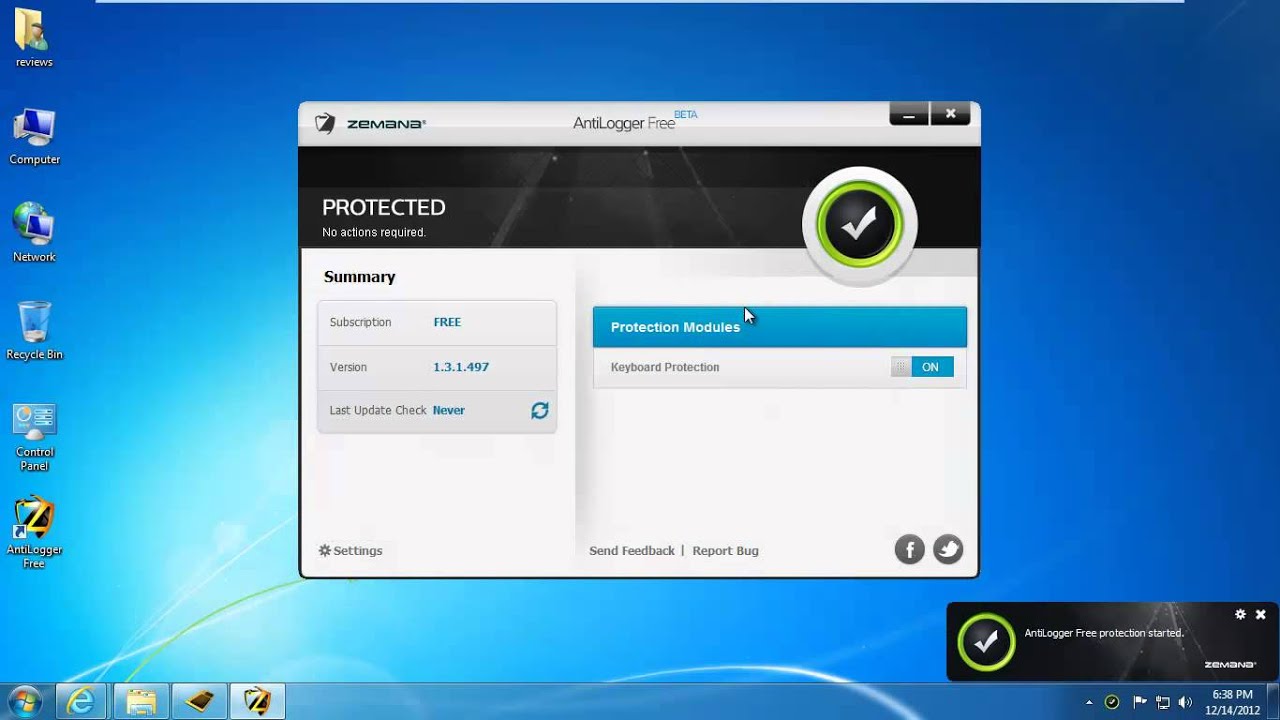
Task: Open the Windows Start menu
Action: (25, 701)
